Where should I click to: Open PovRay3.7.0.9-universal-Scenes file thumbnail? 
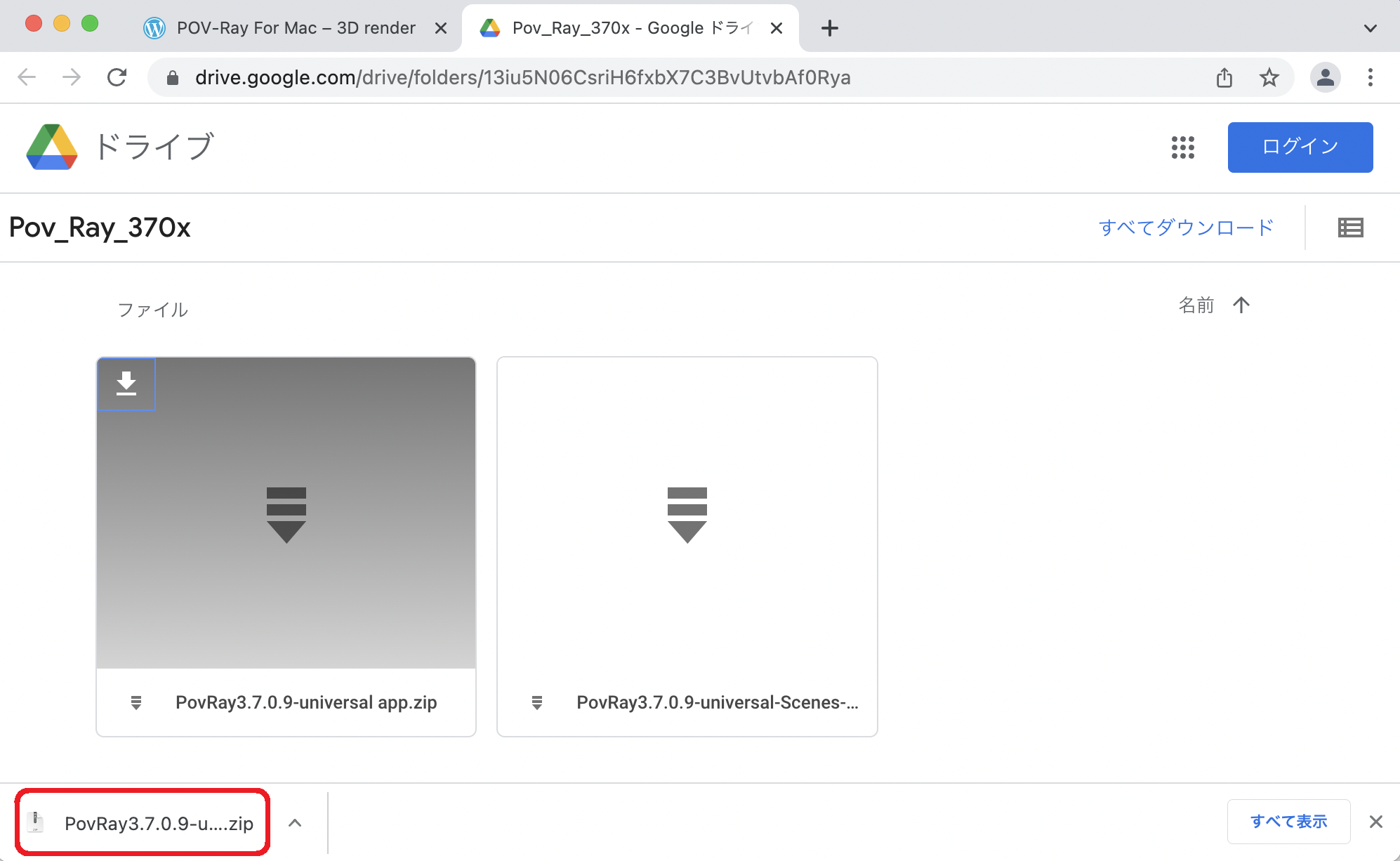[x=687, y=513]
